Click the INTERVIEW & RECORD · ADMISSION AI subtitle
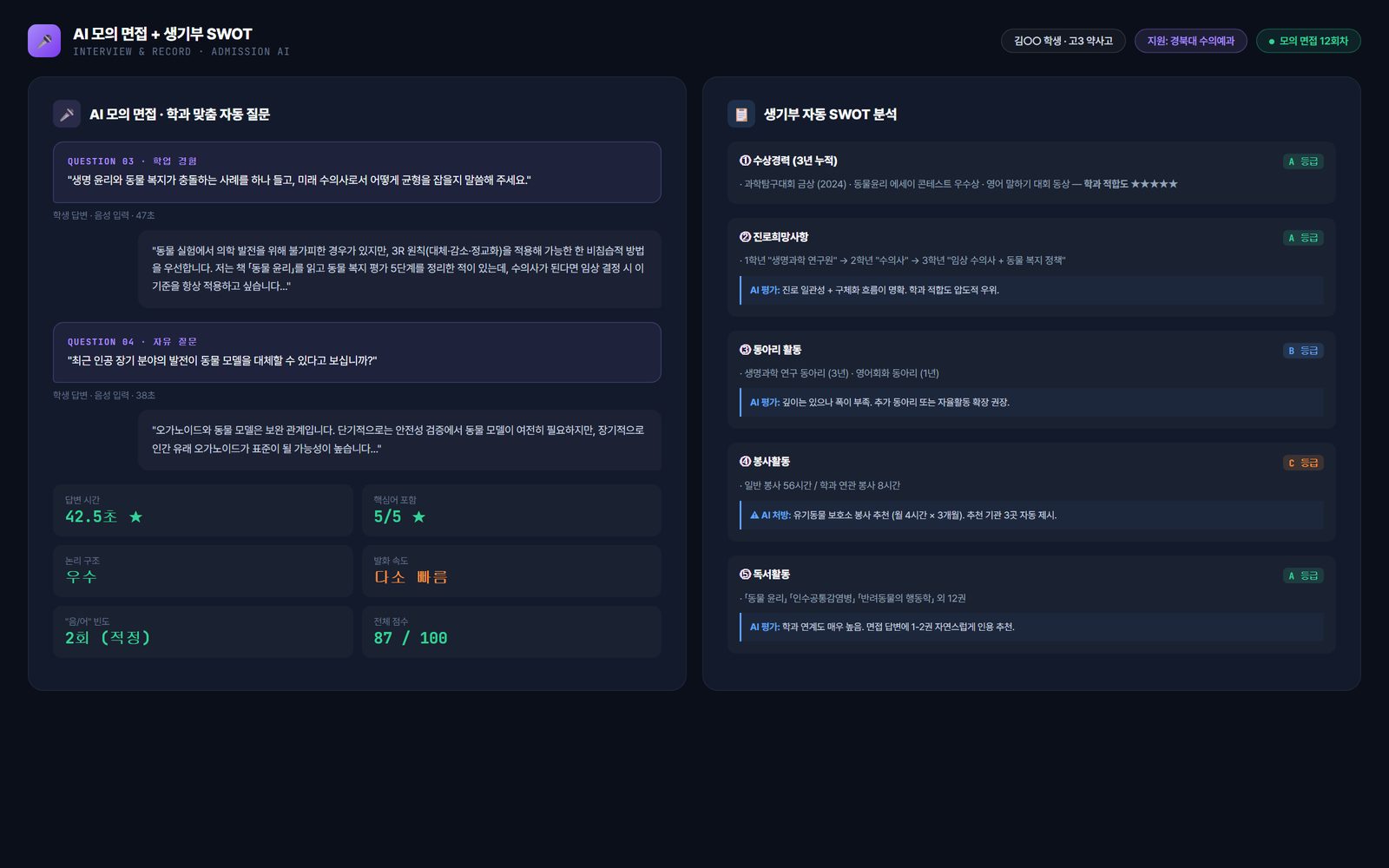The width and height of the screenshot is (1389, 868). click(x=181, y=52)
